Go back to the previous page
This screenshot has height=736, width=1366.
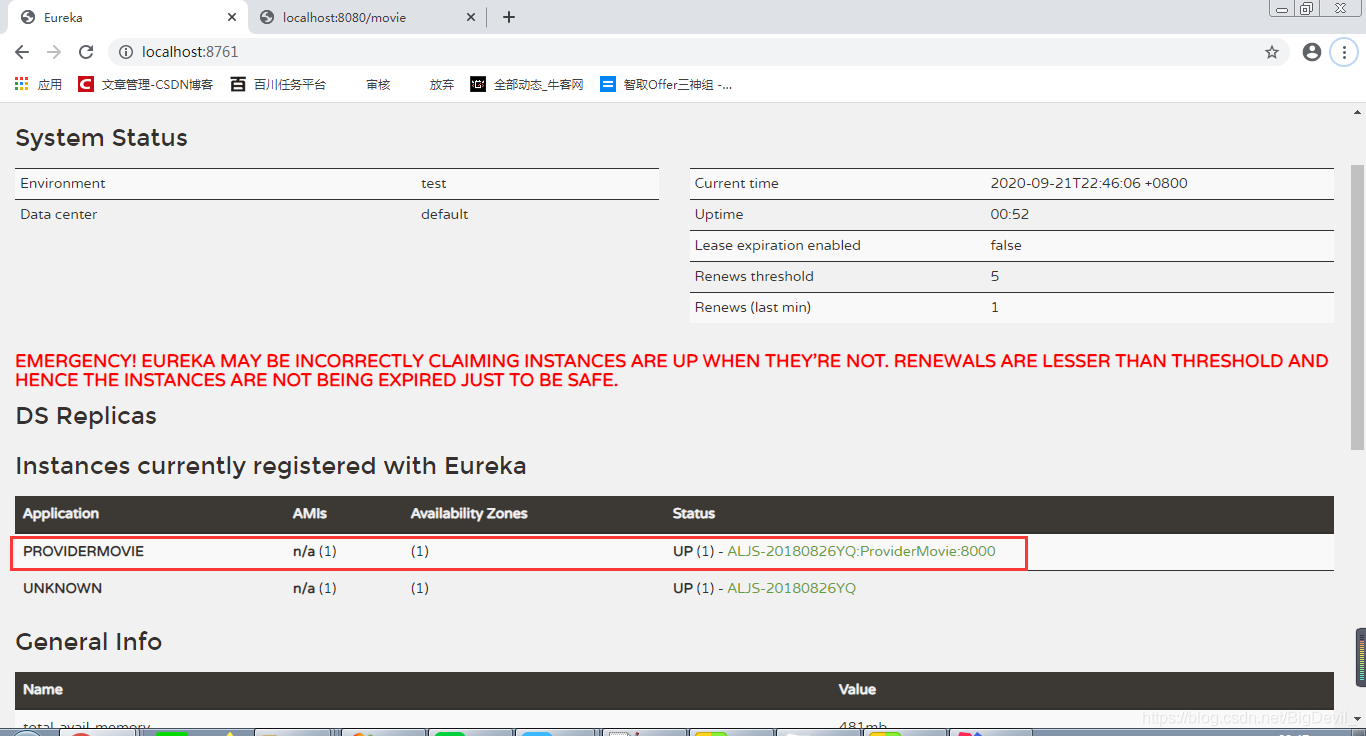click(x=22, y=52)
